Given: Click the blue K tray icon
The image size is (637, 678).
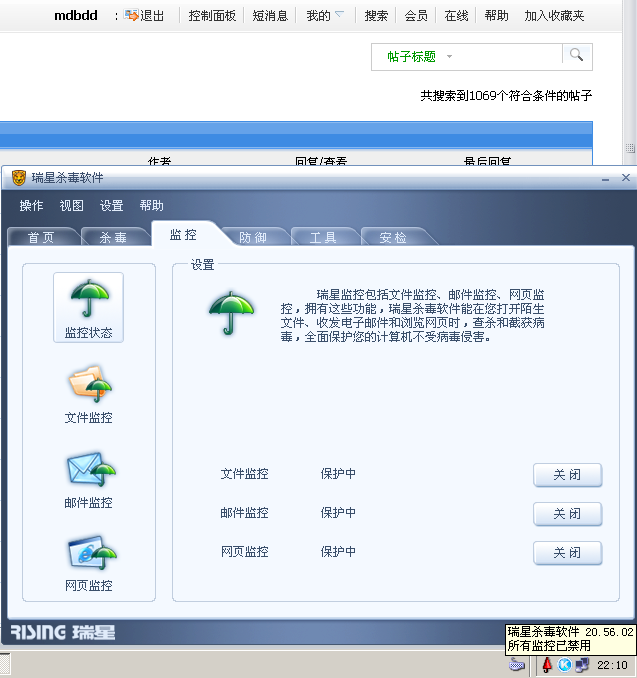Looking at the screenshot, I should click(564, 665).
